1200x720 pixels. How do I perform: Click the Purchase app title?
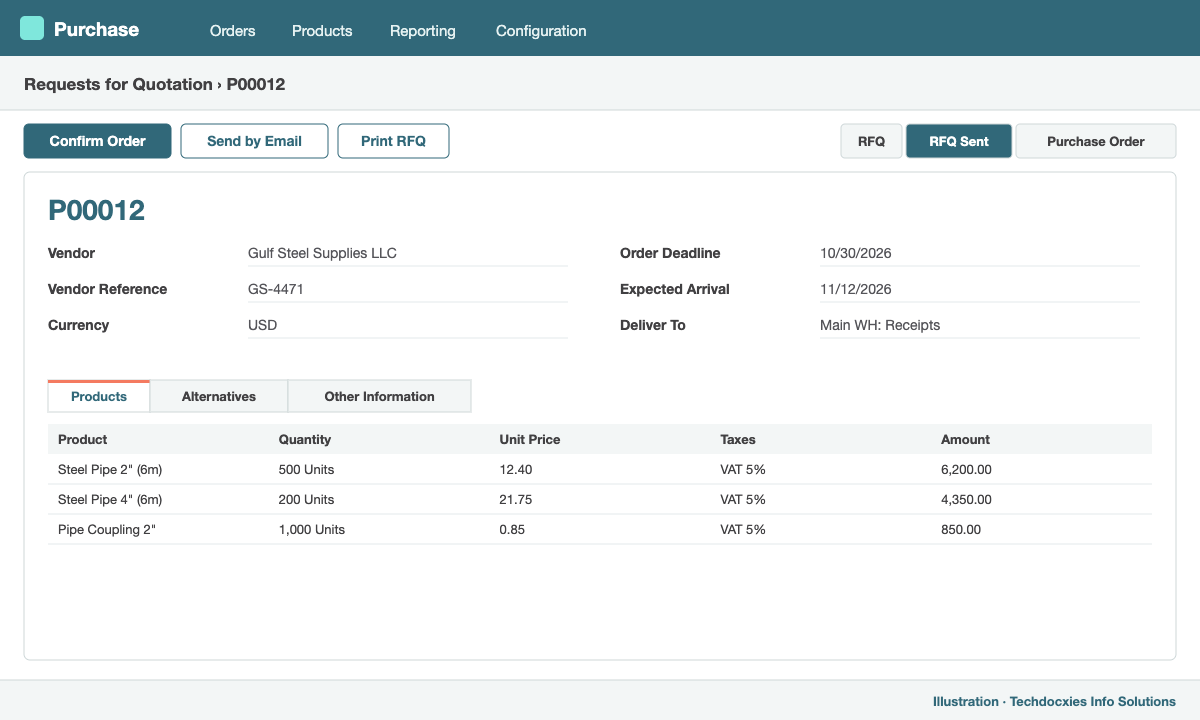tap(96, 29)
